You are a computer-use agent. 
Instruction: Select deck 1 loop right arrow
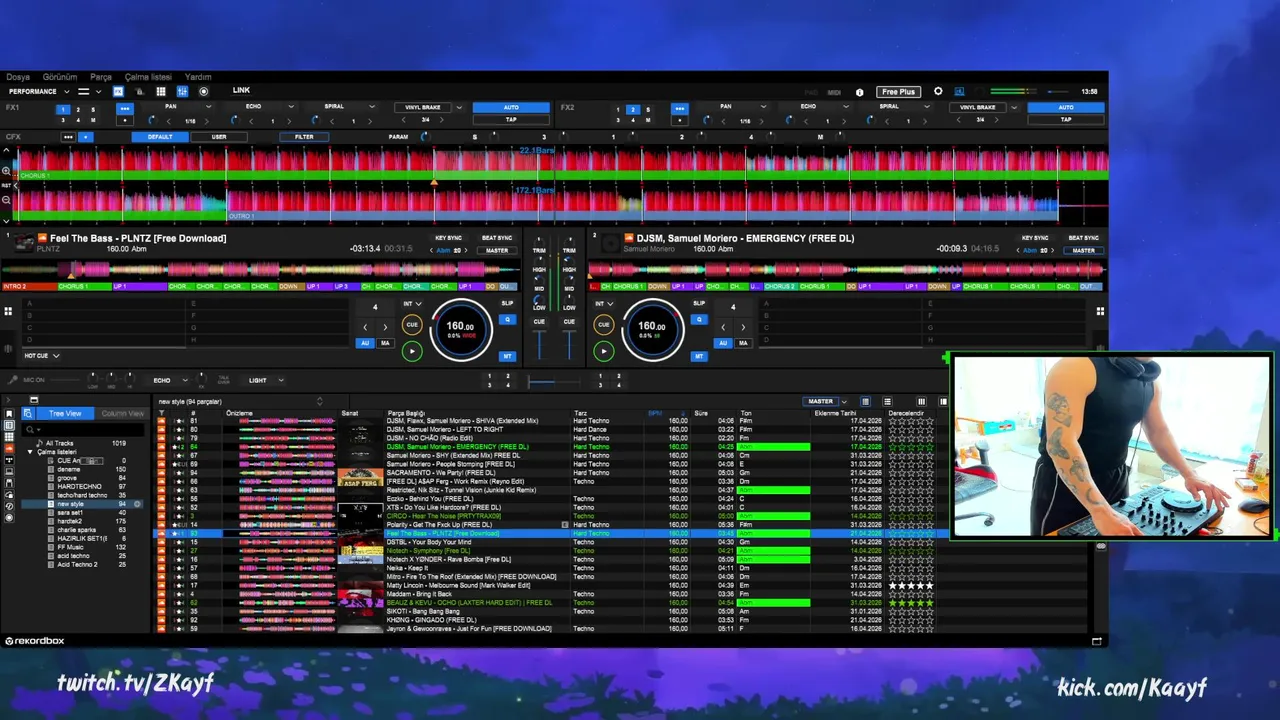385,327
